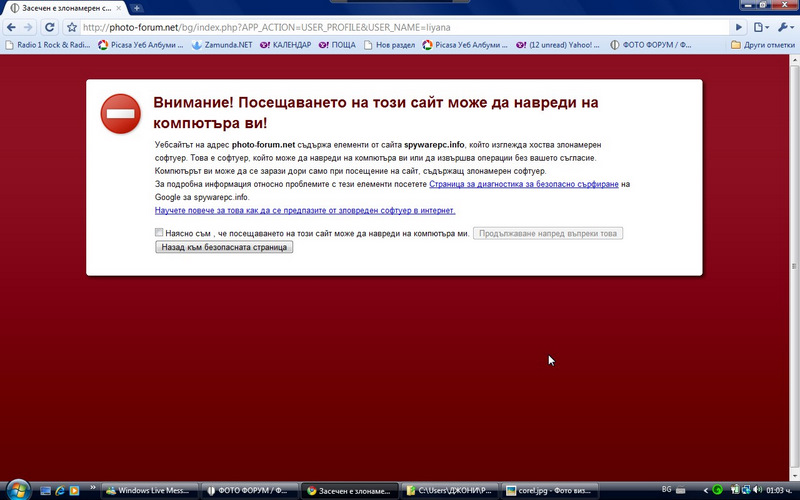
Task: Click 'Продължаване напред въпреки това' button
Action: click(548, 233)
